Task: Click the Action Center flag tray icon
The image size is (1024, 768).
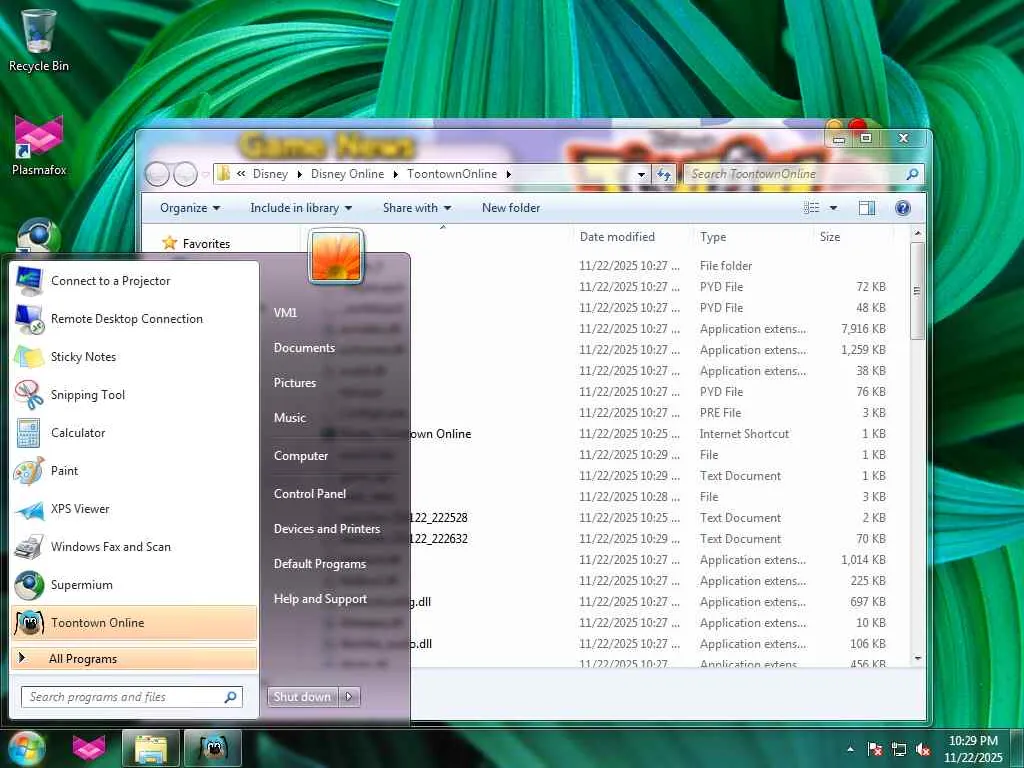Action: pyautogui.click(x=875, y=749)
